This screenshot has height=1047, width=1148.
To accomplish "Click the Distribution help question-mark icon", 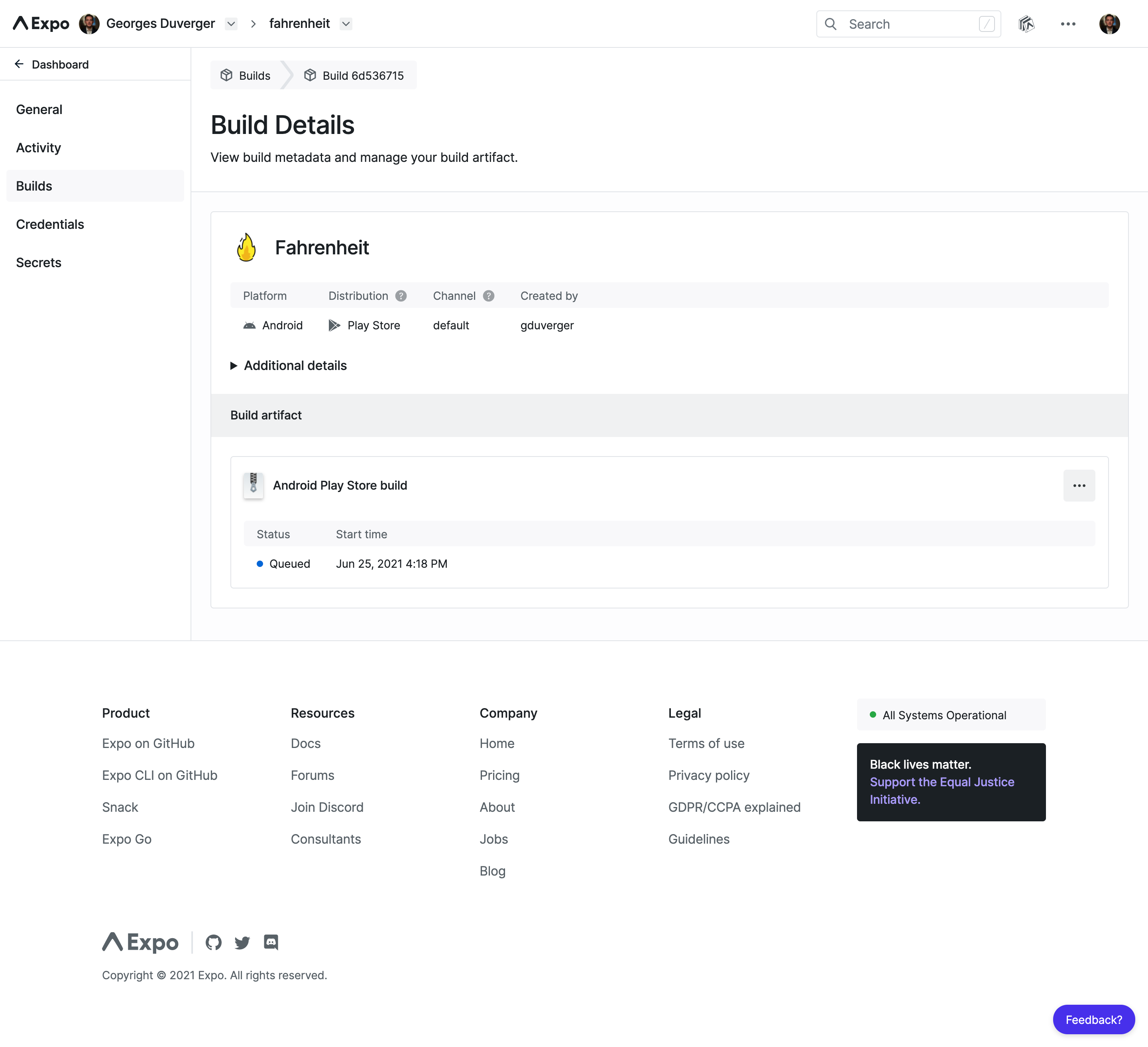I will click(x=401, y=296).
